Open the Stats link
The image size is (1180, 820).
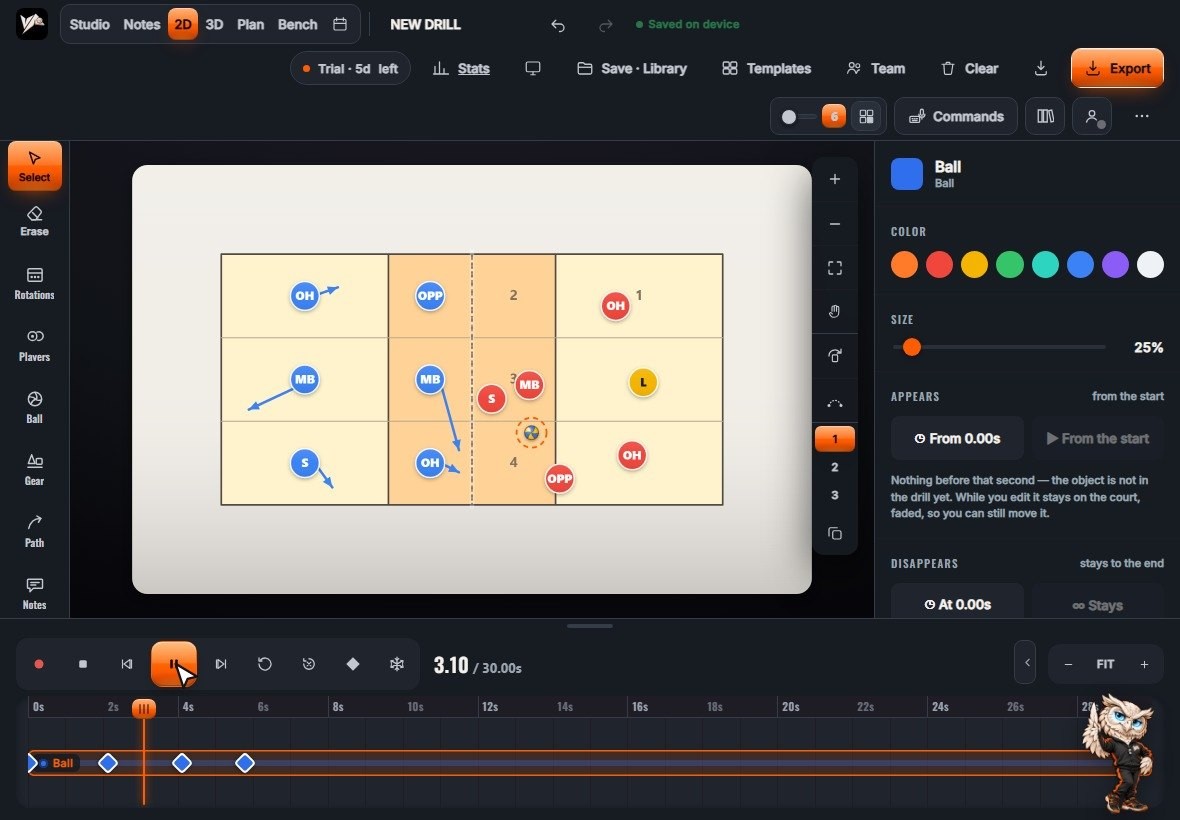(461, 68)
